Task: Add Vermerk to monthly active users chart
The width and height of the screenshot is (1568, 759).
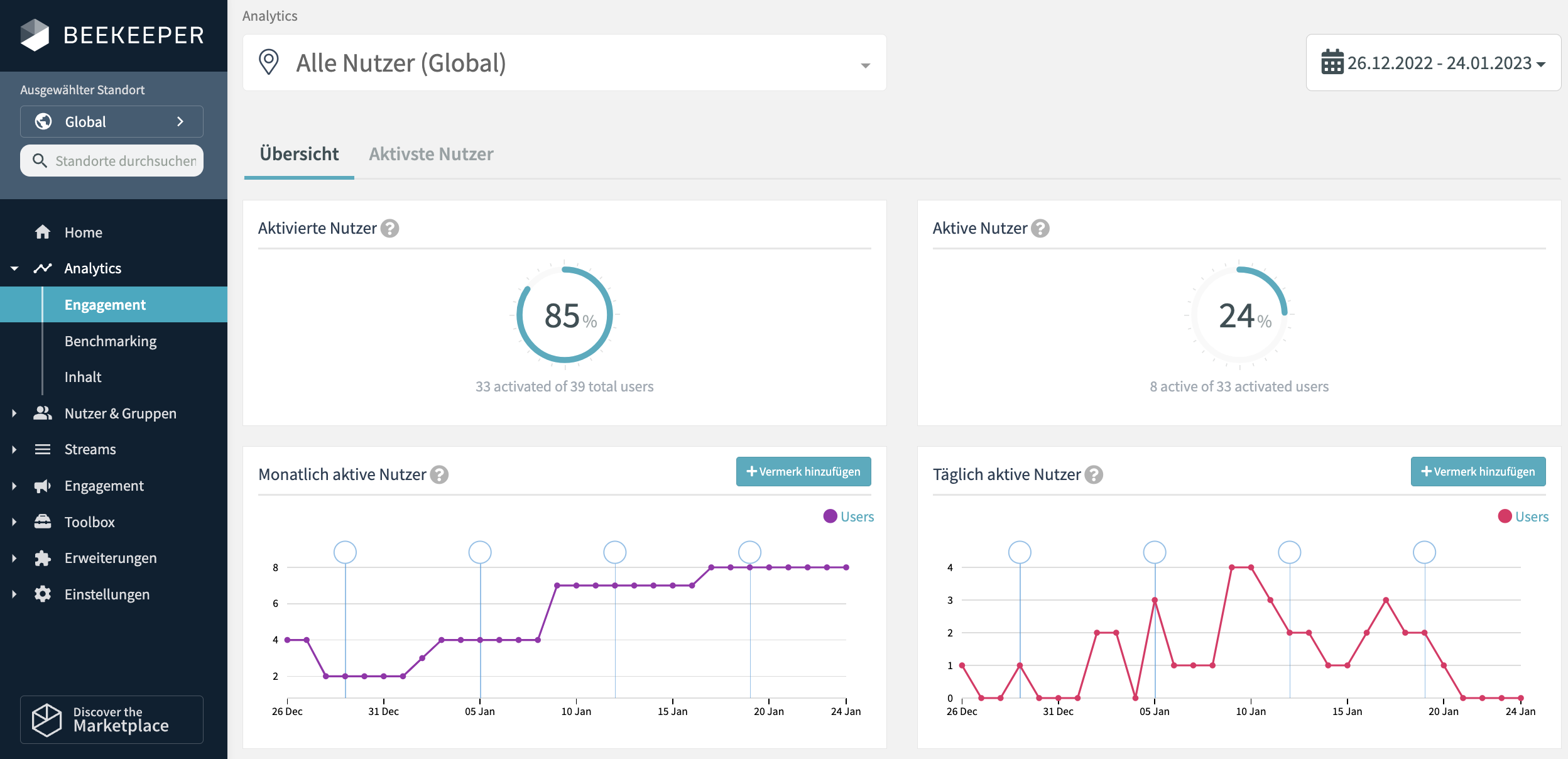Action: point(803,471)
